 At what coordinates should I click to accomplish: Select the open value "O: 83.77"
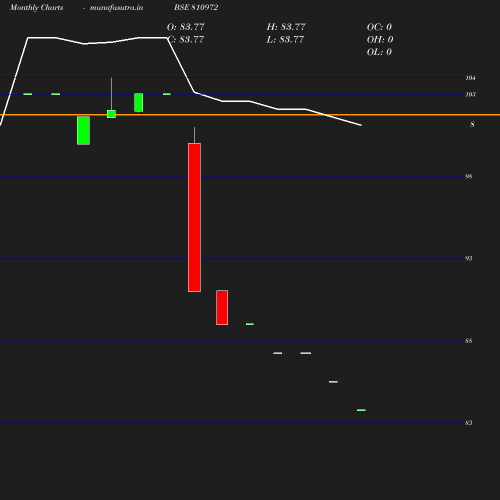coord(186,27)
